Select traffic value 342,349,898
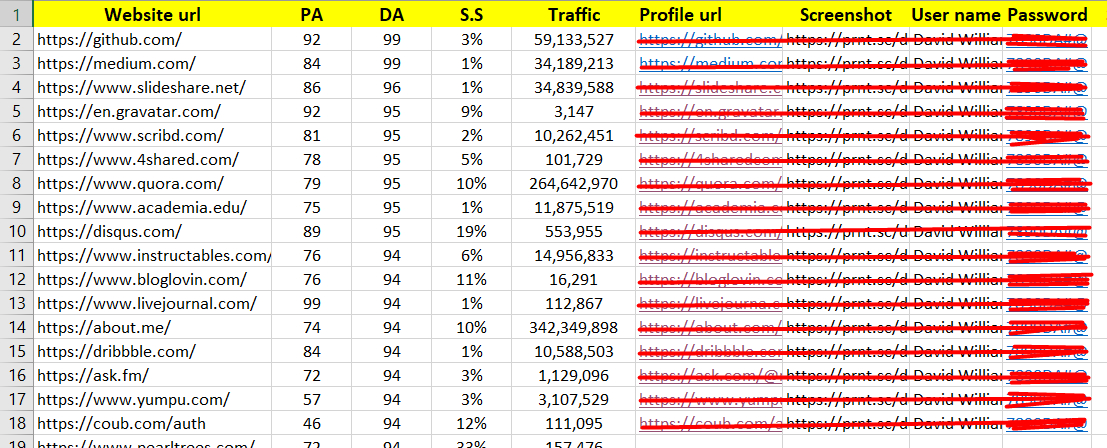The height and width of the screenshot is (448, 1107). point(574,327)
